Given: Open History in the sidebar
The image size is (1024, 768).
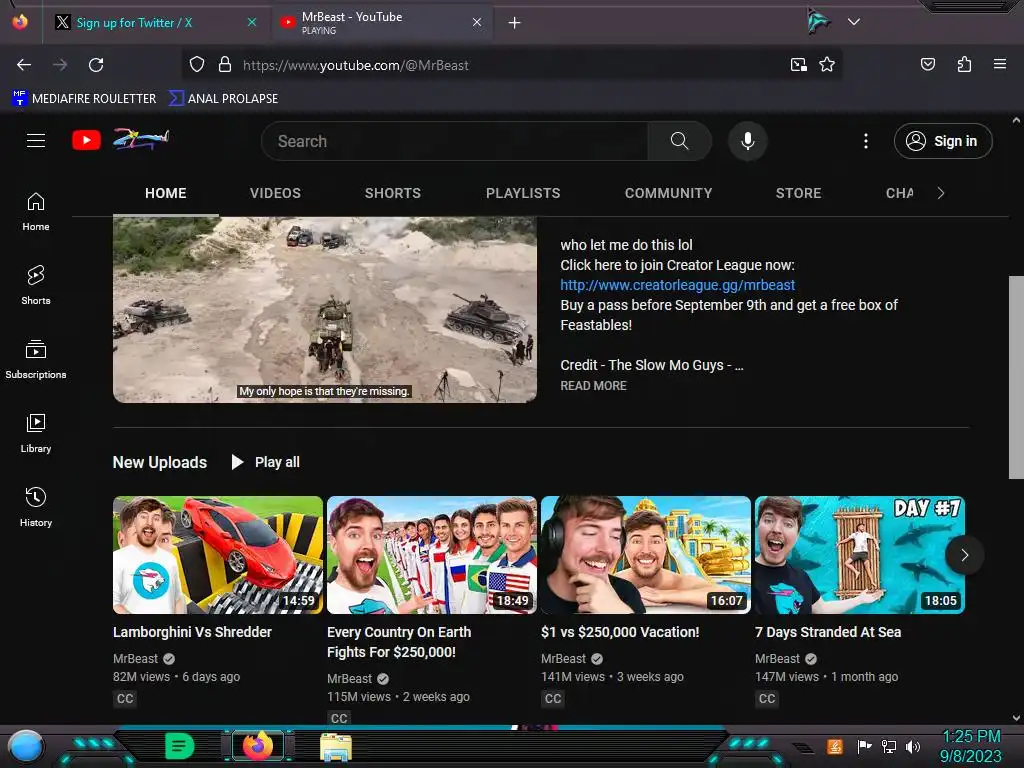Looking at the screenshot, I should click(x=36, y=507).
